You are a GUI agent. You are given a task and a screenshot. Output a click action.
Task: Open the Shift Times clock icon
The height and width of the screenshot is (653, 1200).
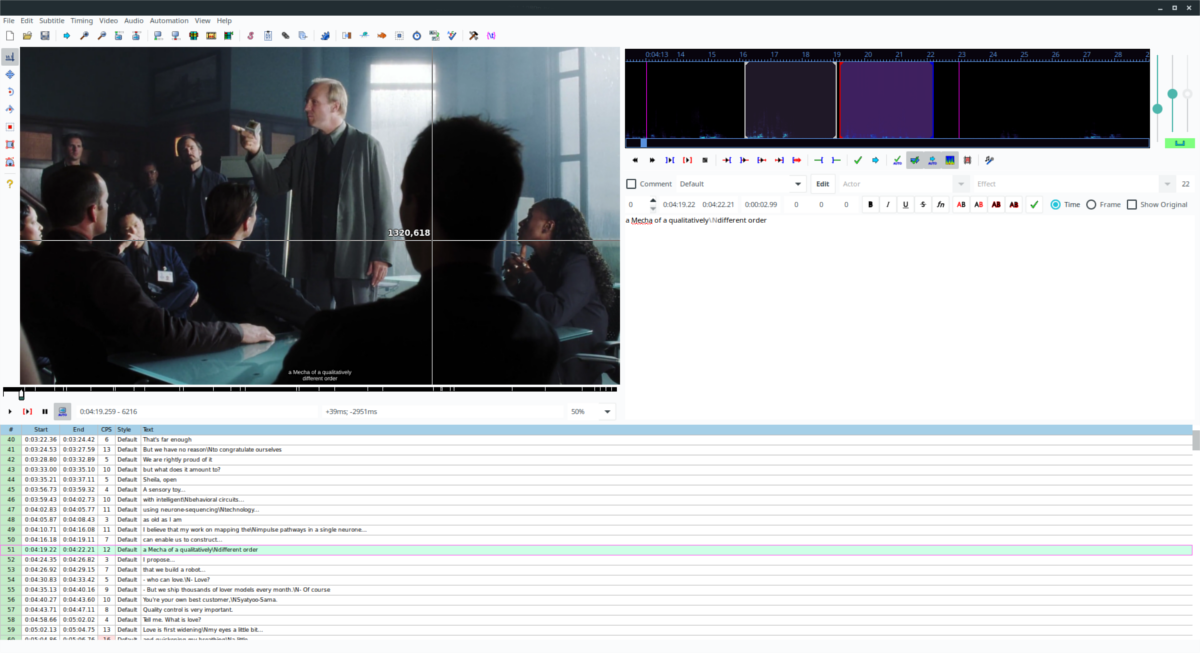pos(416,36)
